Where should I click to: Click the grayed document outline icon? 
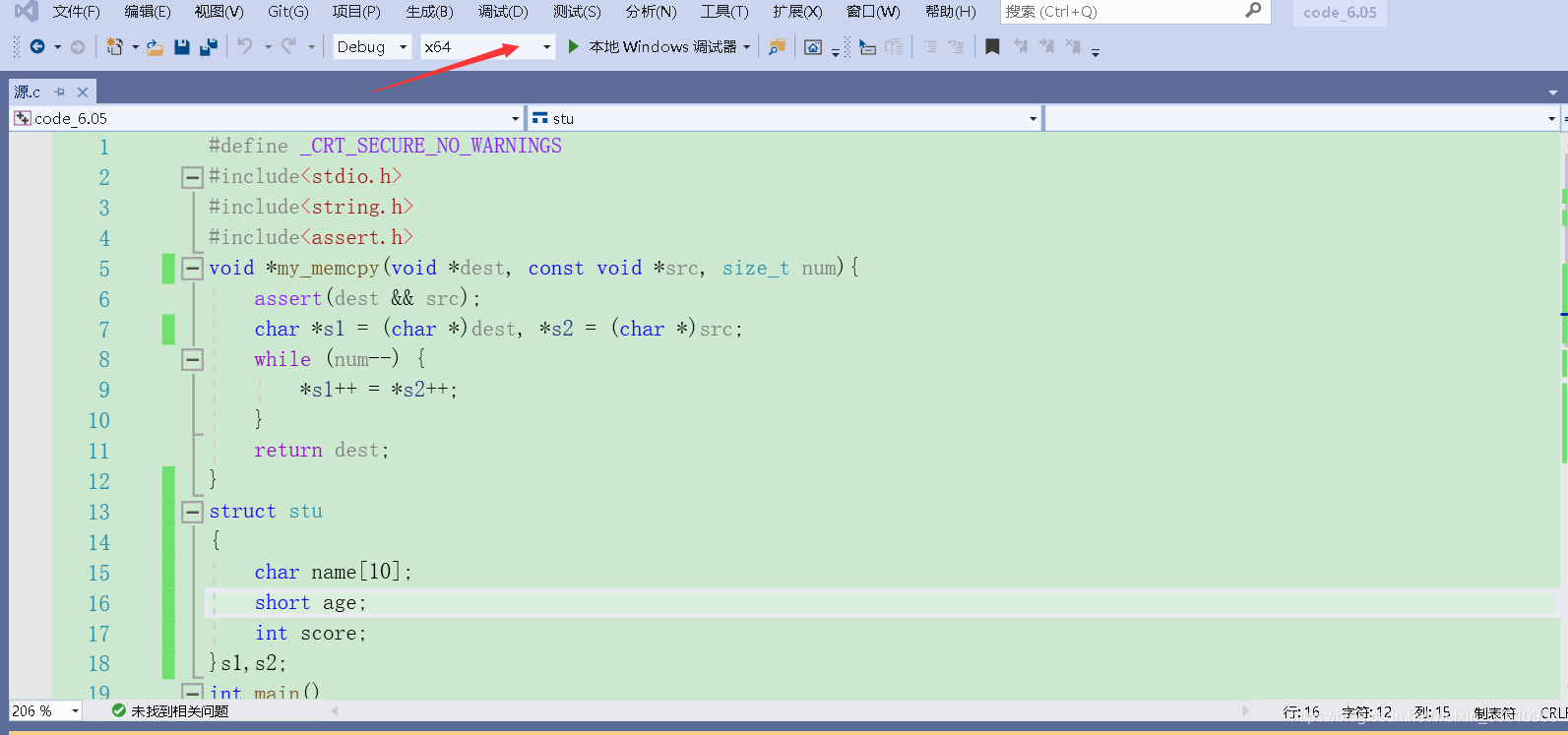[x=894, y=46]
